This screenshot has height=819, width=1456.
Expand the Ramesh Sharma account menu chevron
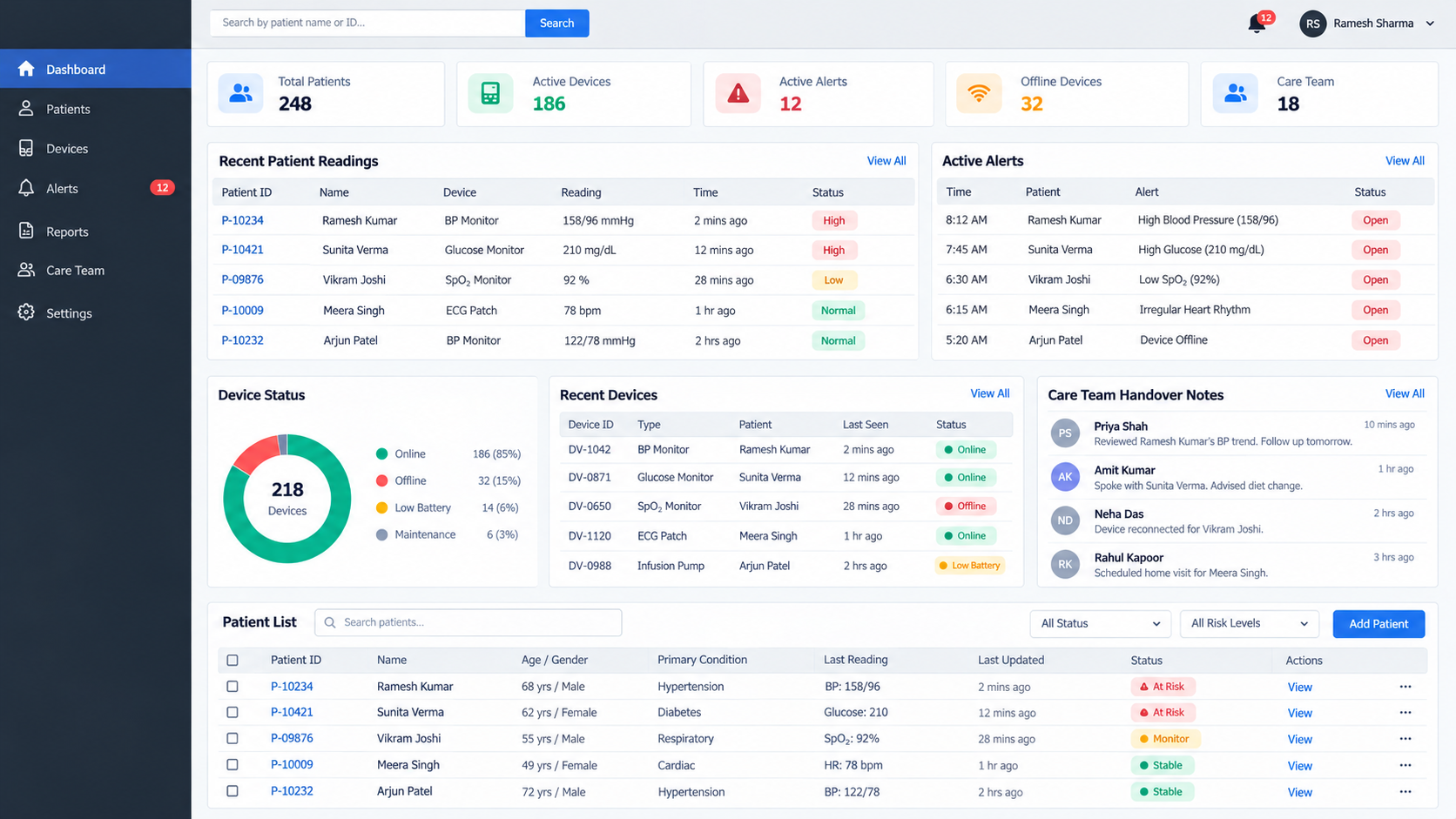pos(1430,23)
